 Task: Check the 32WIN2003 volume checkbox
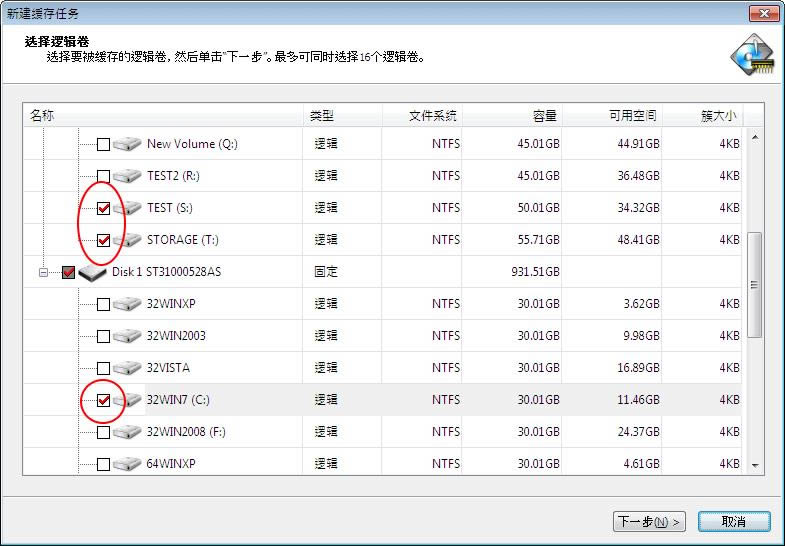click(103, 336)
